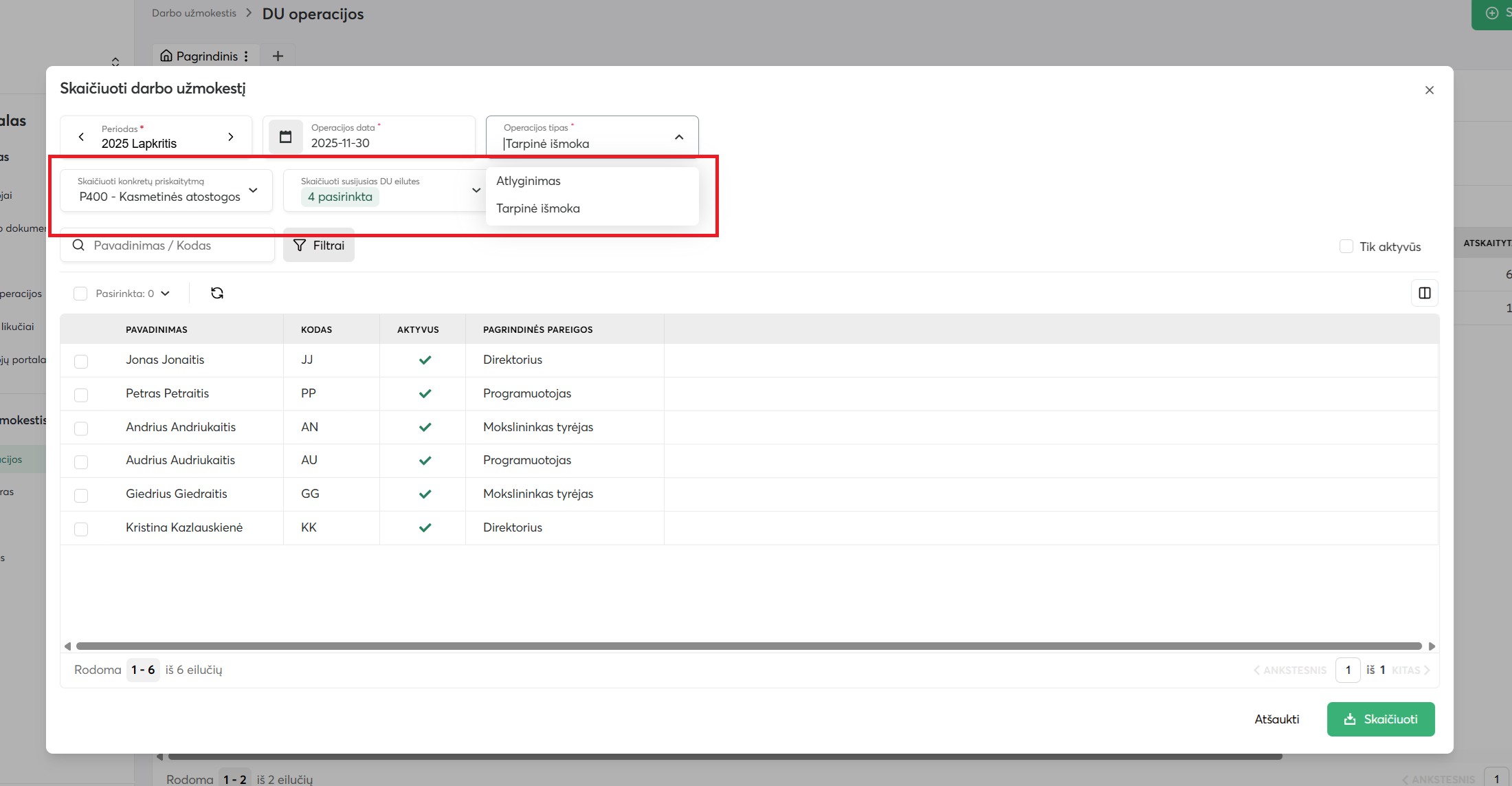Close the Skaičiuoti darbo užmokestį dialog
Viewport: 1512px width, 786px height.
(x=1430, y=90)
